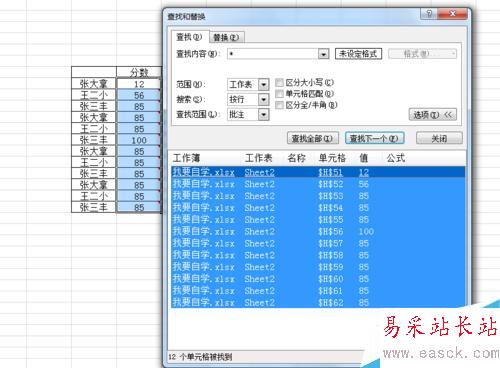
Task: Select result row for cell $H$55
Action: click(318, 219)
